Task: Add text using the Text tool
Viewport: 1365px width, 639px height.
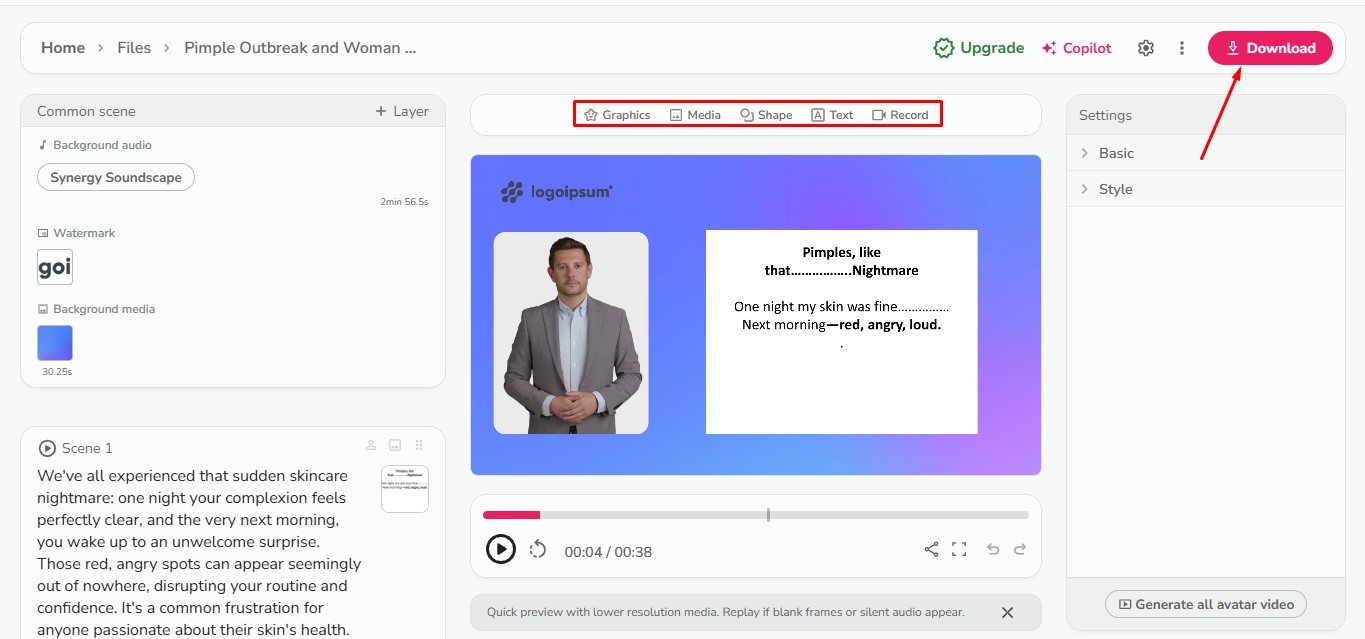Action: click(x=832, y=114)
